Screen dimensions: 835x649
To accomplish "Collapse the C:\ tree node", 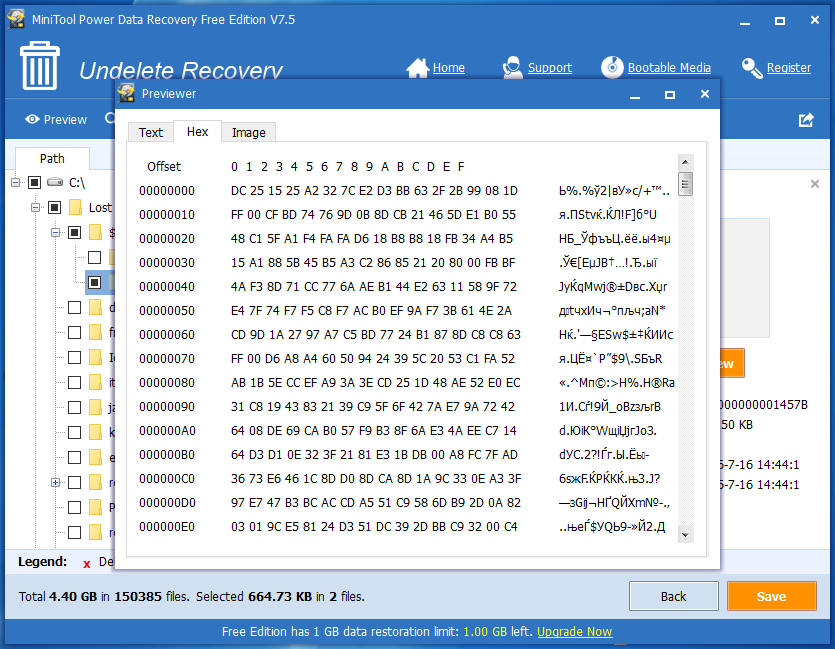I will pos(15,183).
